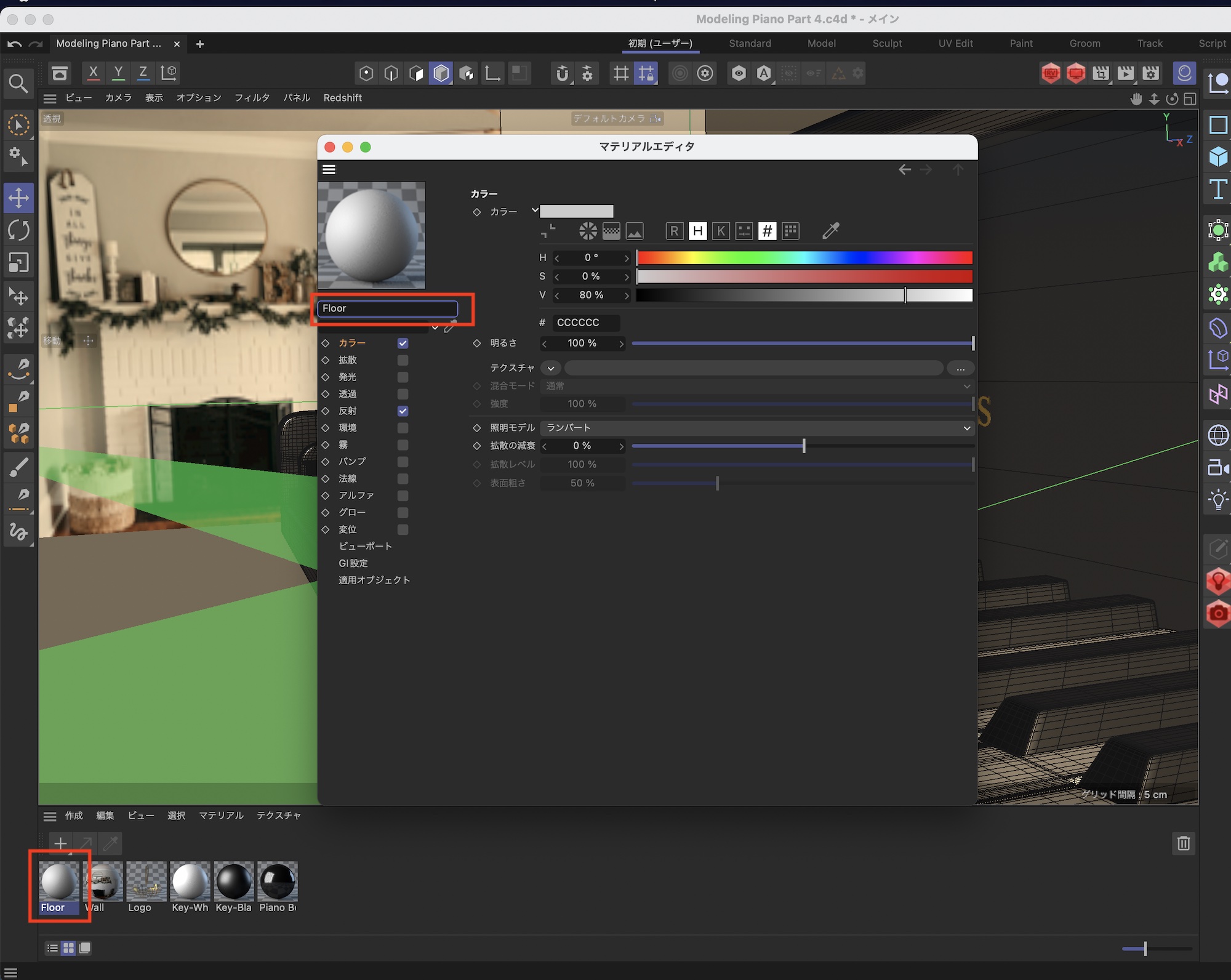Select the Rotate tool in left toolbar
Screen dimensions: 1231x980
tap(18, 230)
